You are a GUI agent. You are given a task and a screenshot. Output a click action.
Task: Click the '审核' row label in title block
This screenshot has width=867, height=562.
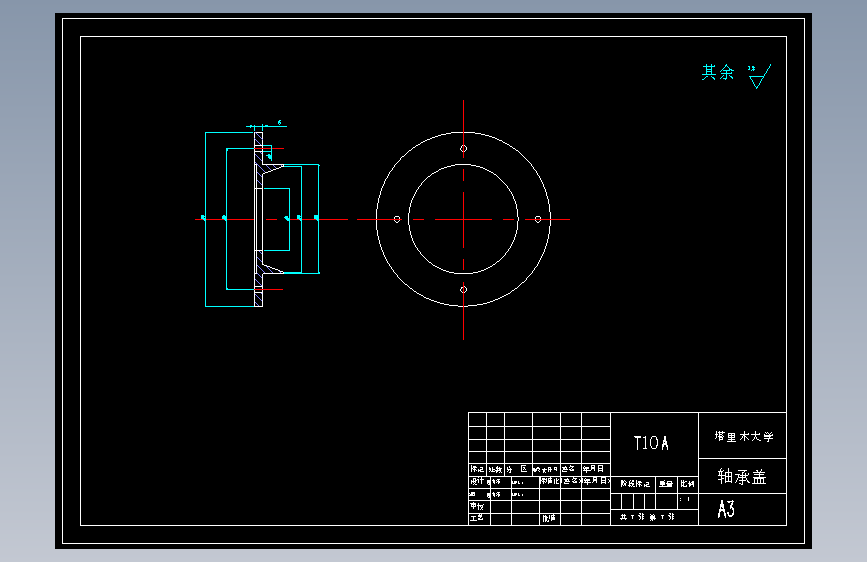477,506
